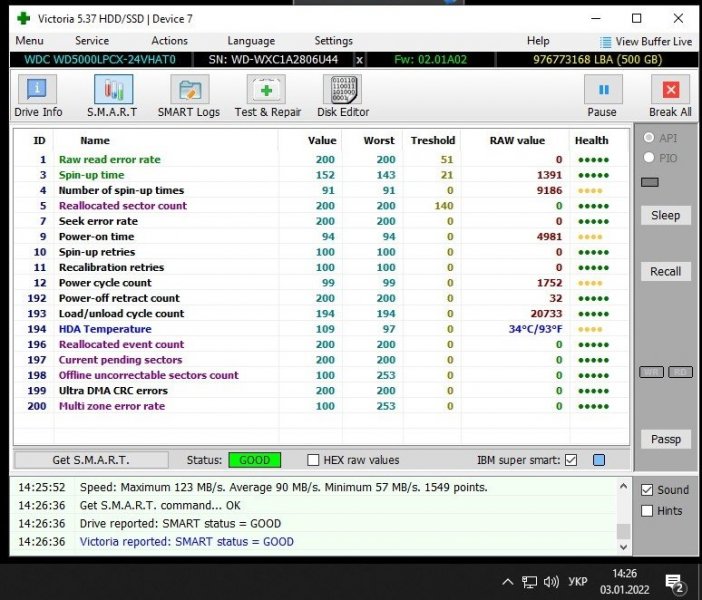Click View Buffer Live icon
Screen dimensions: 702x600
[x=607, y=42]
